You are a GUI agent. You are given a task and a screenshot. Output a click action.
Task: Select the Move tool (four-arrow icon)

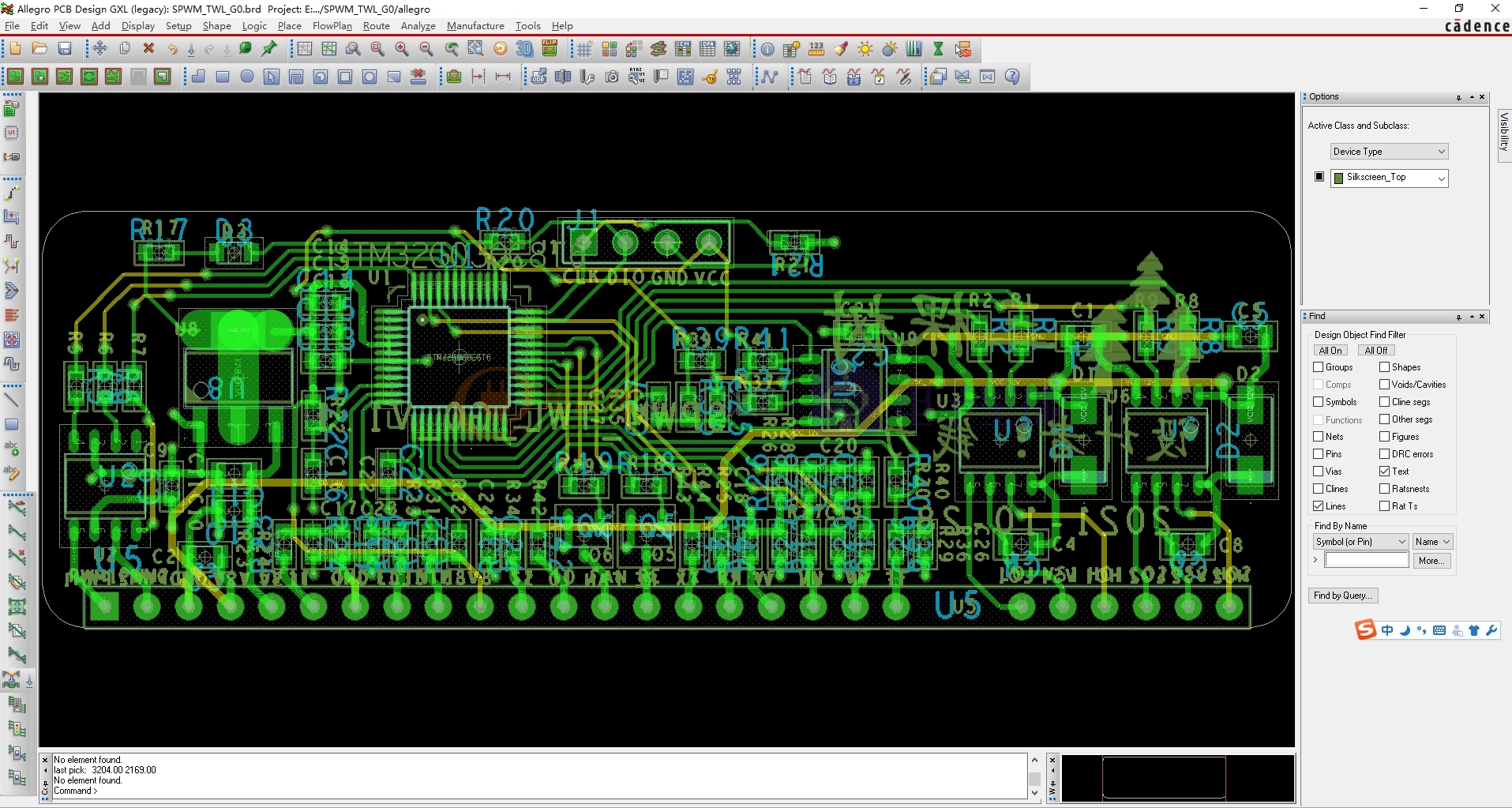click(99, 49)
